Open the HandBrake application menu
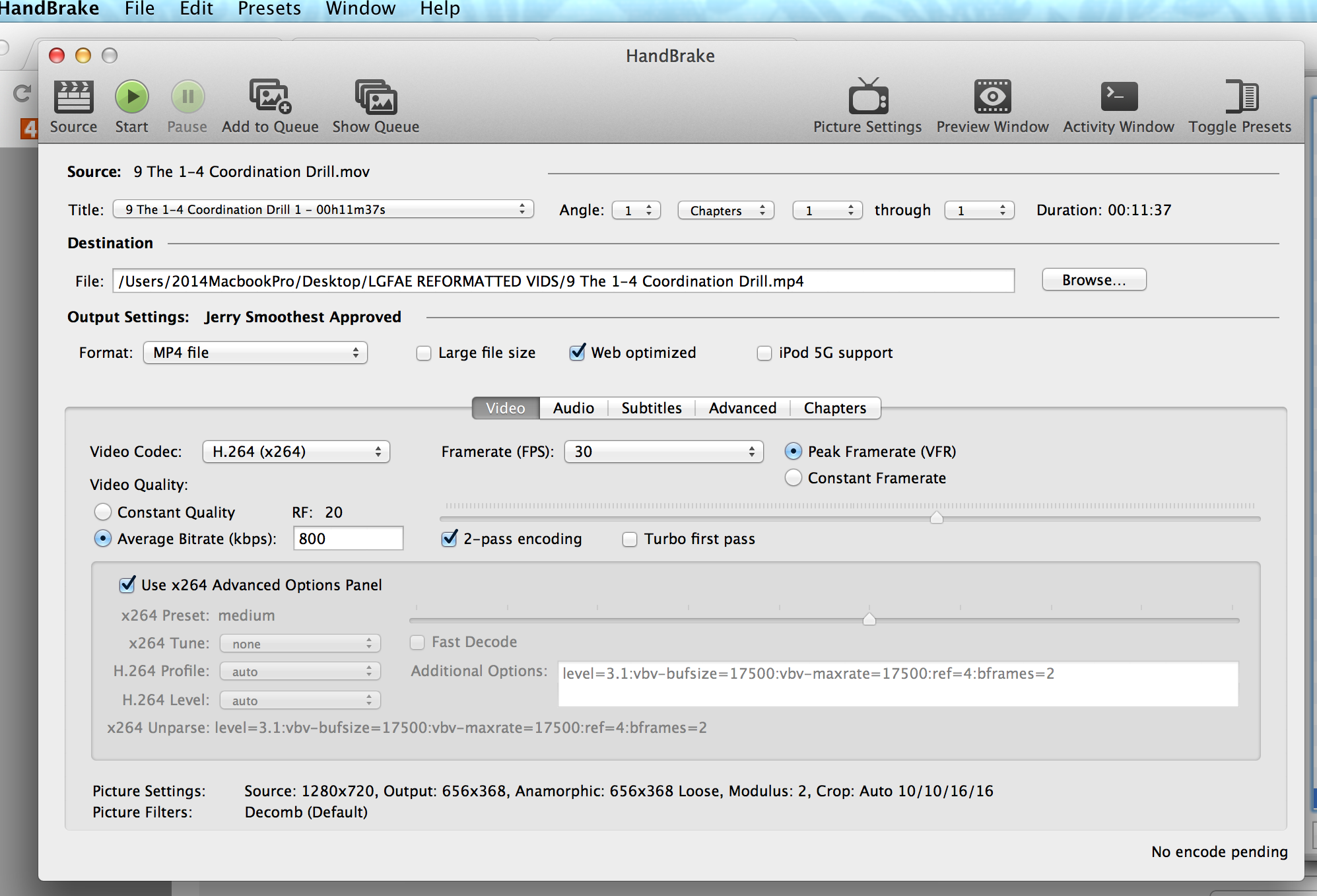The width and height of the screenshot is (1317, 896). pos(49,9)
